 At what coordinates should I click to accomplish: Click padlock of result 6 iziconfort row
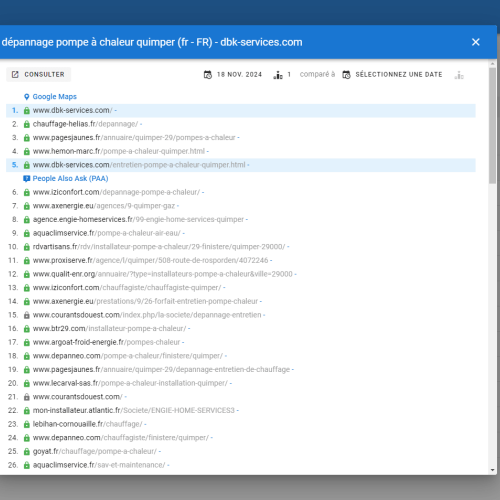click(27, 192)
